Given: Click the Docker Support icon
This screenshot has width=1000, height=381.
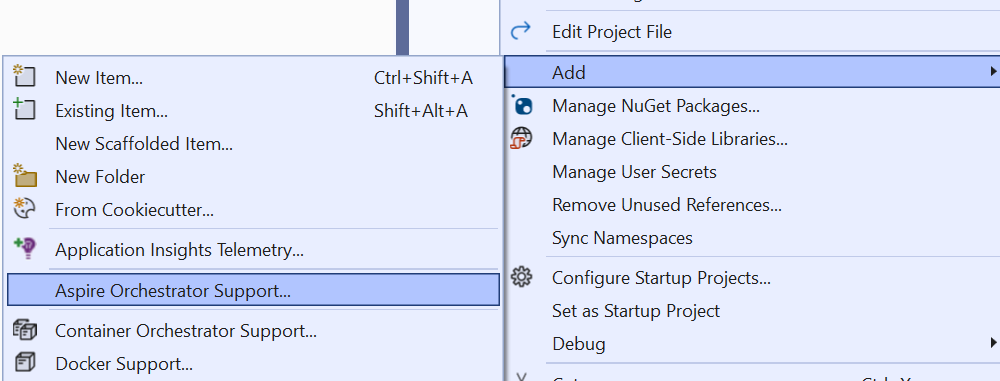Looking at the screenshot, I should [24, 363].
